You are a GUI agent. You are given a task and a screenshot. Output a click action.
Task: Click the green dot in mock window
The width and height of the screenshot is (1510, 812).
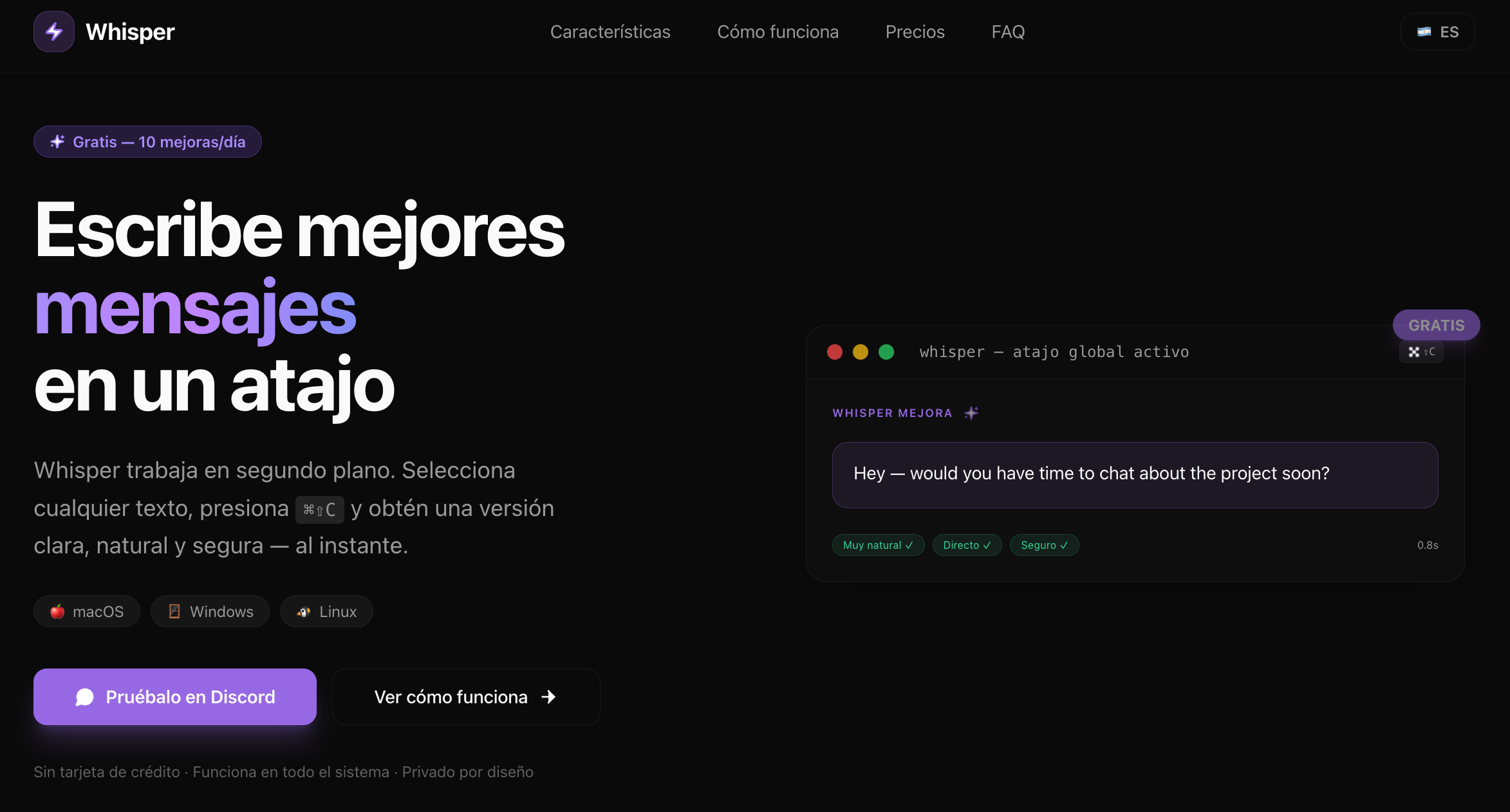[x=886, y=352]
